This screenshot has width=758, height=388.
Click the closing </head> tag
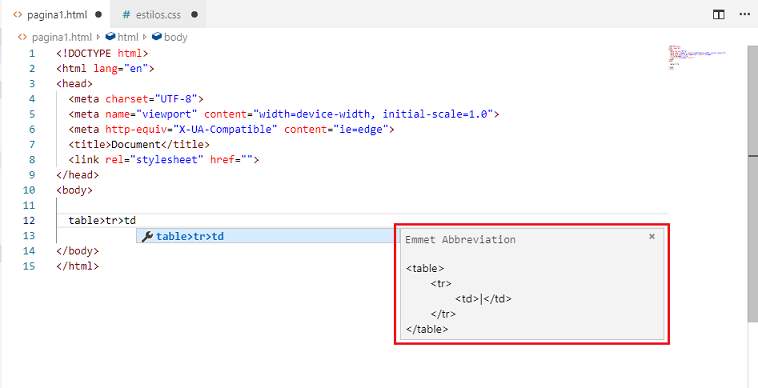coord(77,175)
